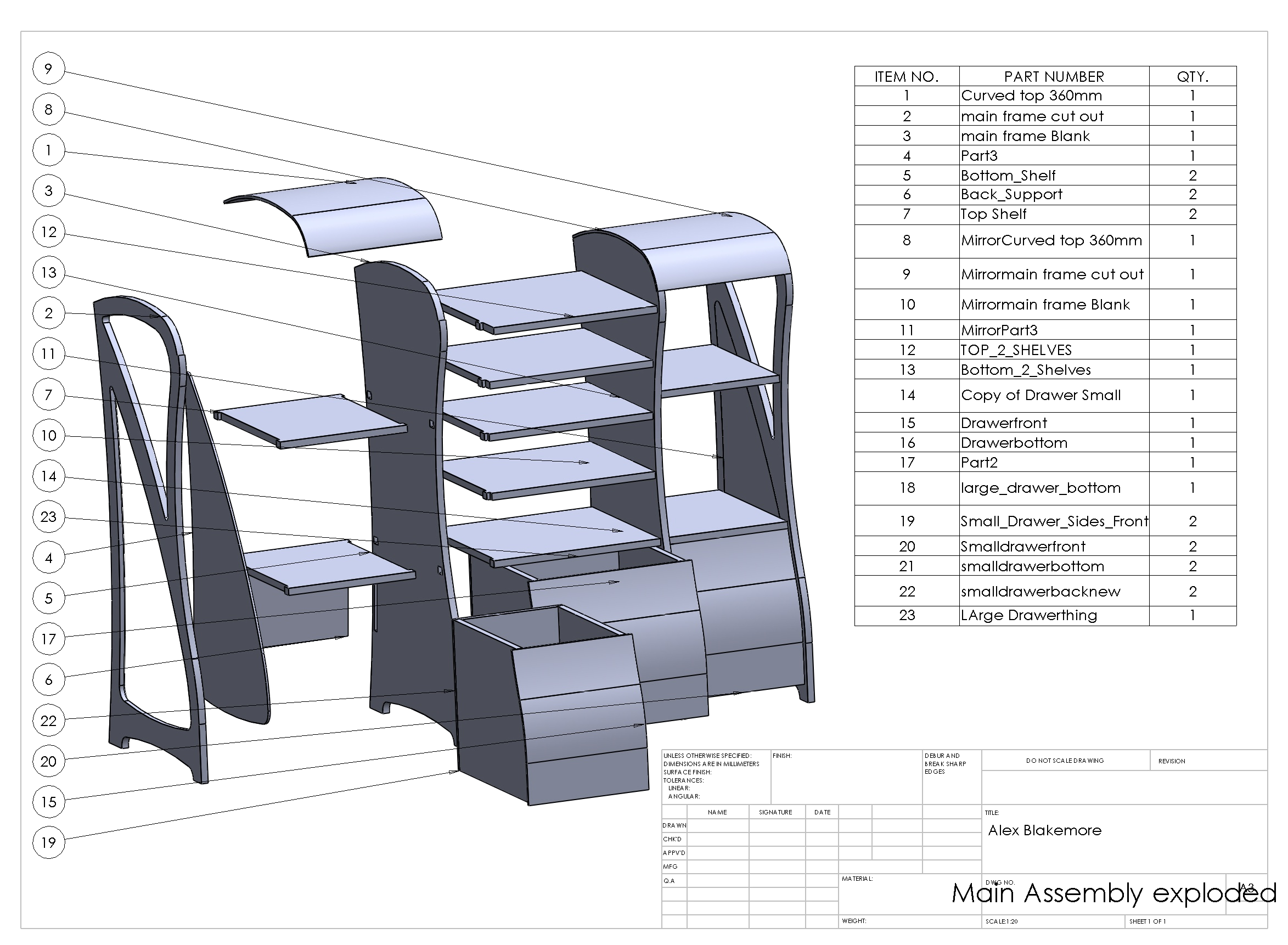The image size is (1288, 945).
Task: Select the balloon labeled 8
Action: coord(49,109)
